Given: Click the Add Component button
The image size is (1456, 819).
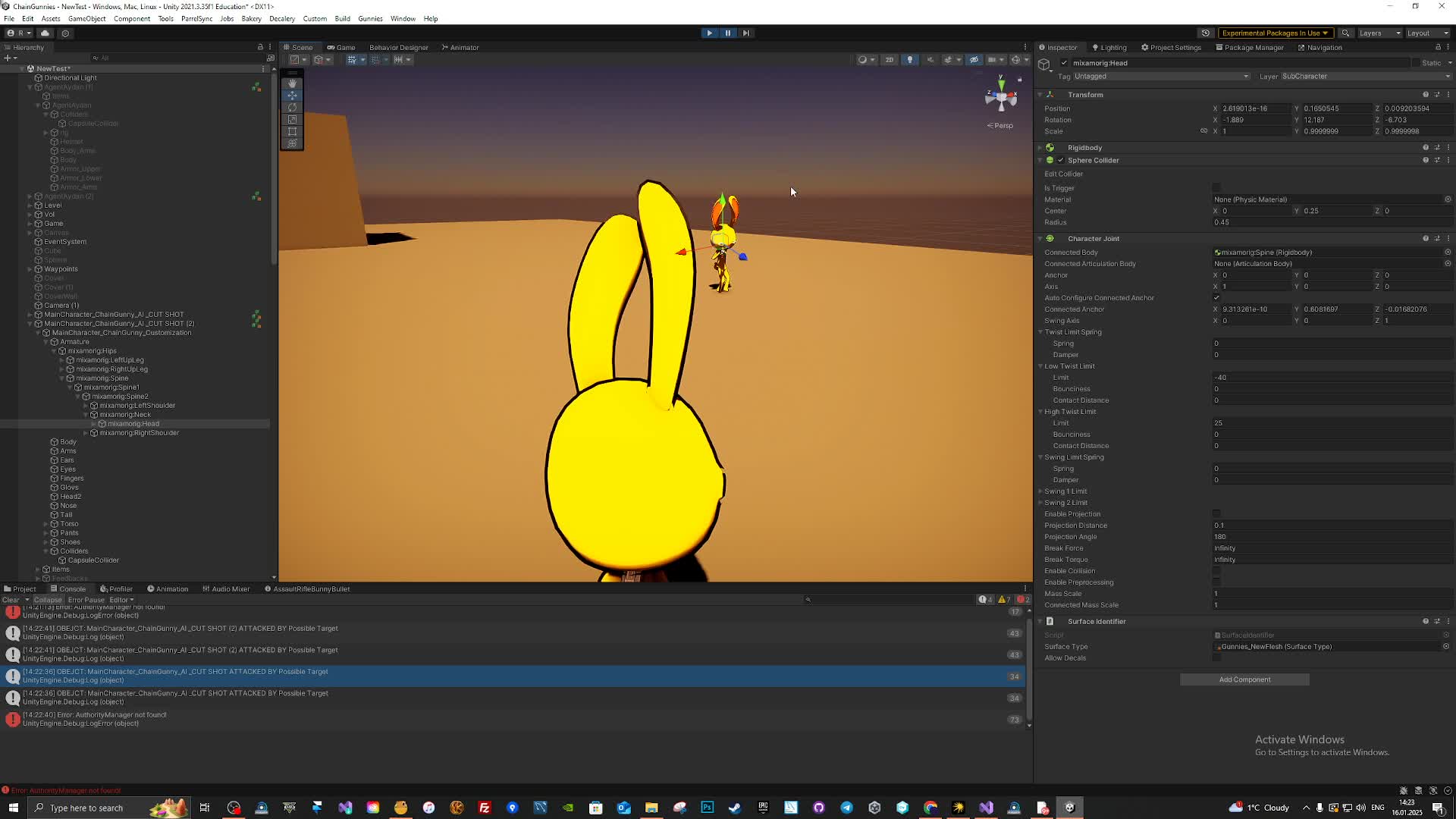Looking at the screenshot, I should pos(1244,679).
